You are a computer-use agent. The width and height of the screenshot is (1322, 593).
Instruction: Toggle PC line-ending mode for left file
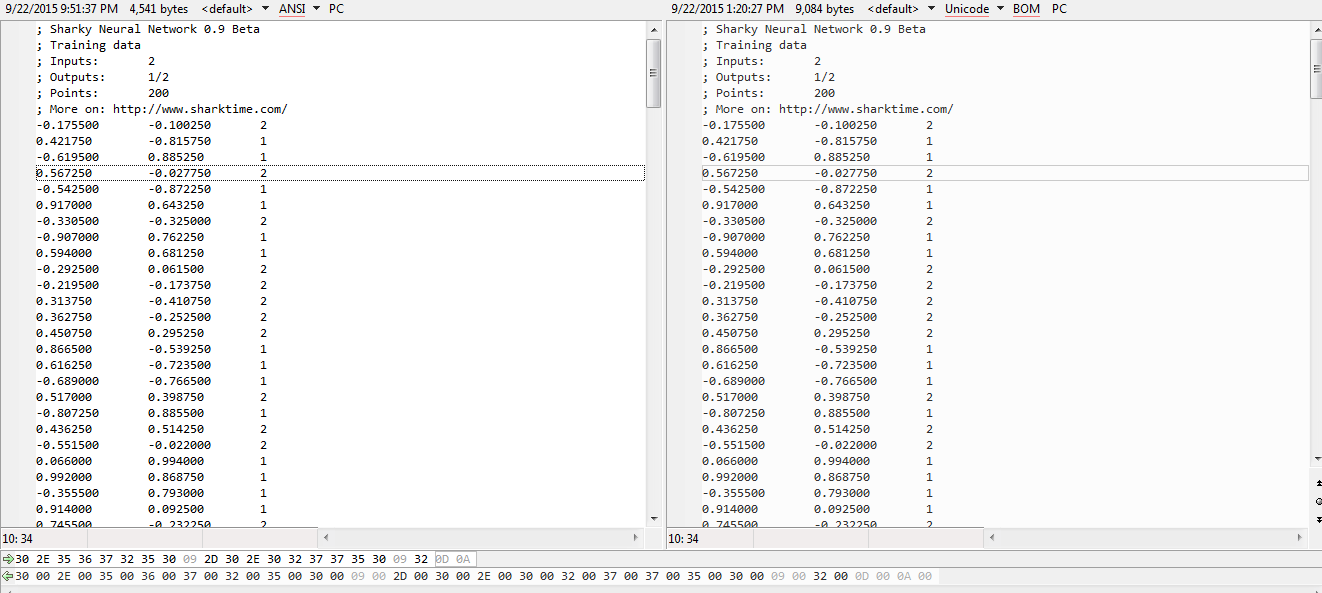335,9
